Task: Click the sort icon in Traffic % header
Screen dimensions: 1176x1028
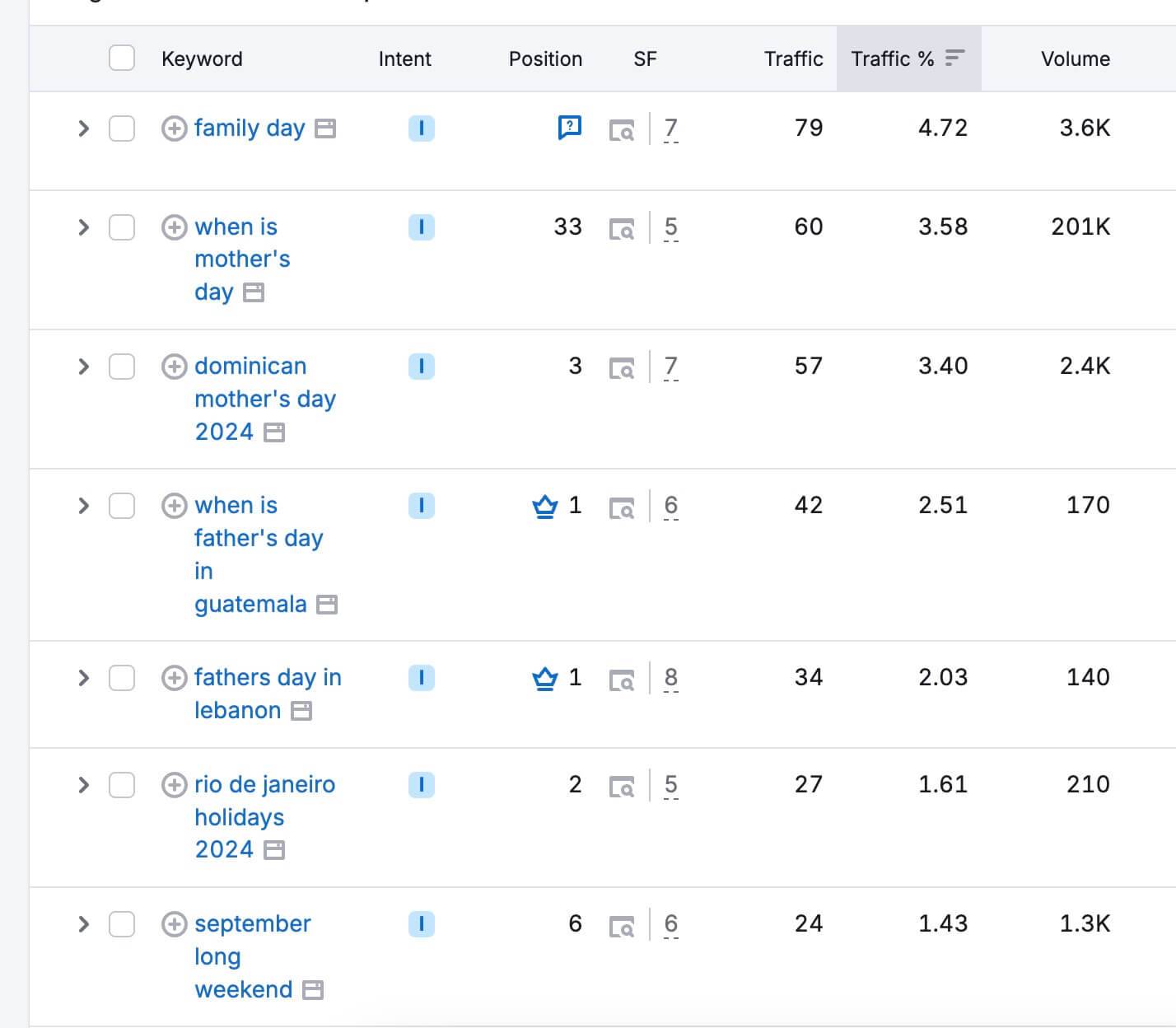Action: click(x=954, y=58)
